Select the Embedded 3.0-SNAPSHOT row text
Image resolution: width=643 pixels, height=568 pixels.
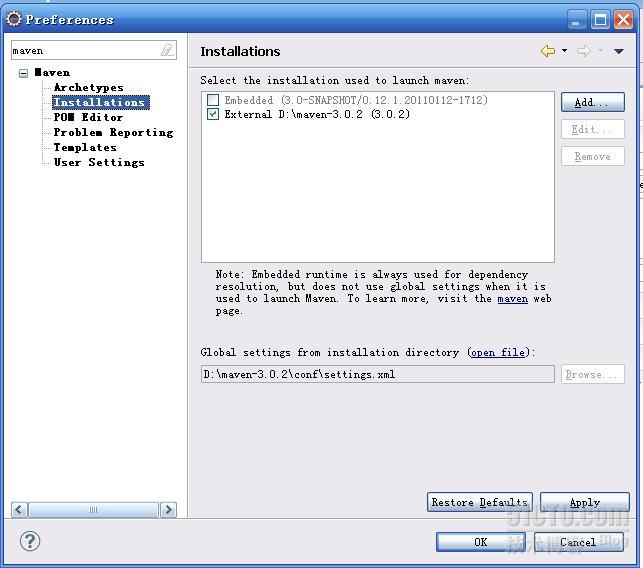pyautogui.click(x=356, y=100)
